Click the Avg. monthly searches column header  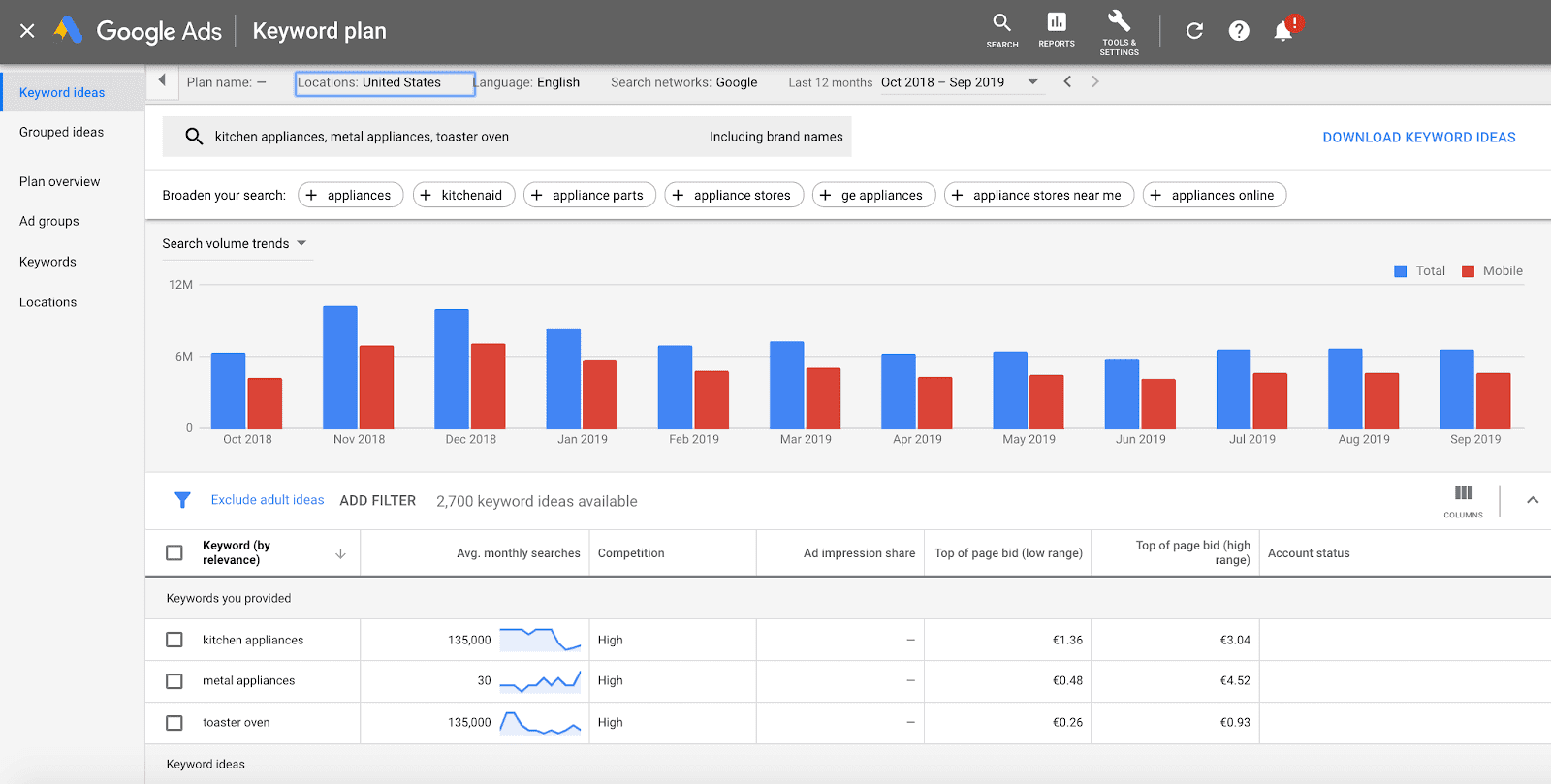[519, 553]
